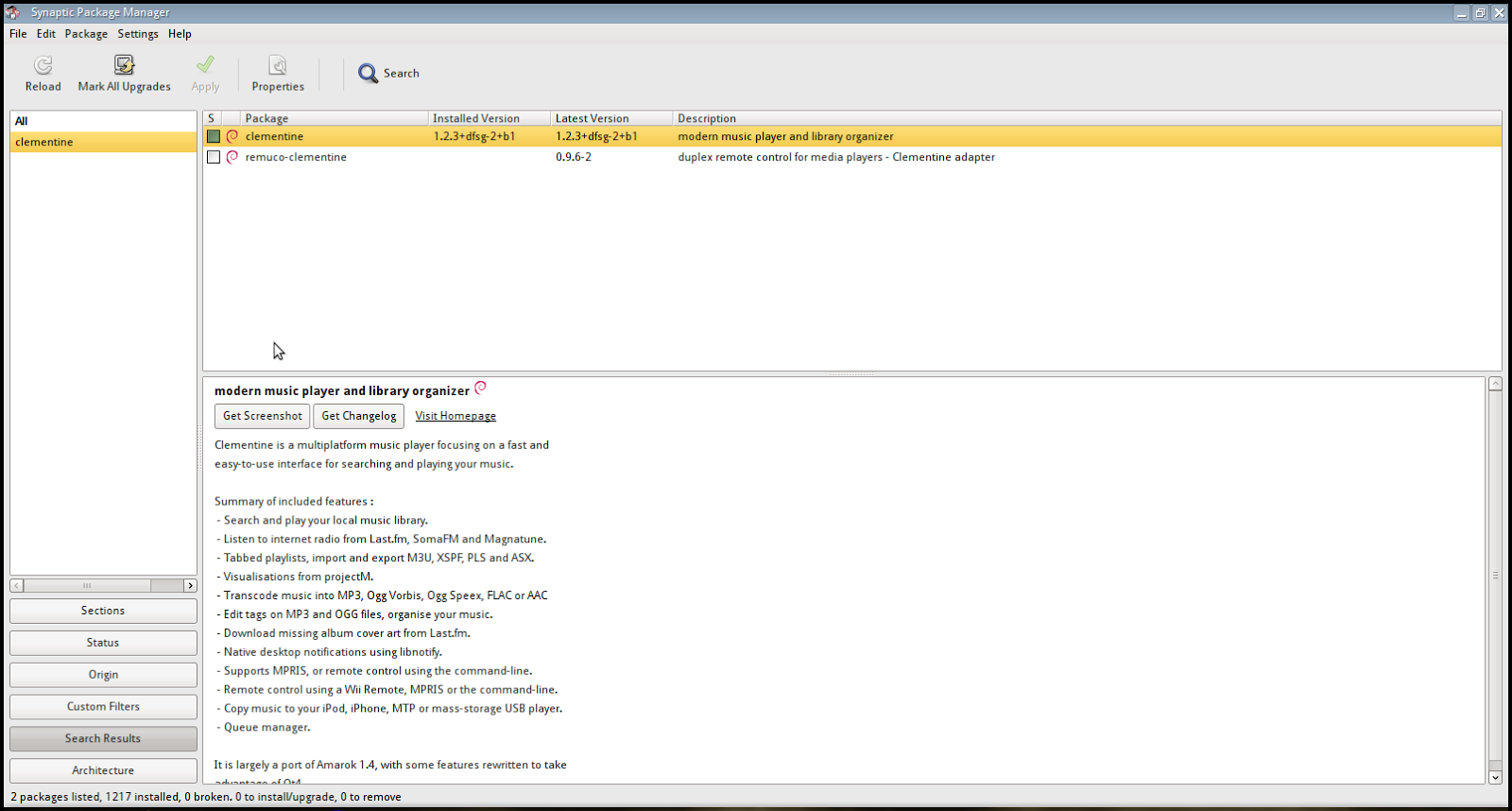Mark the remuco-clementine package checkbox
This screenshot has height=811, width=1512.
pyautogui.click(x=214, y=157)
